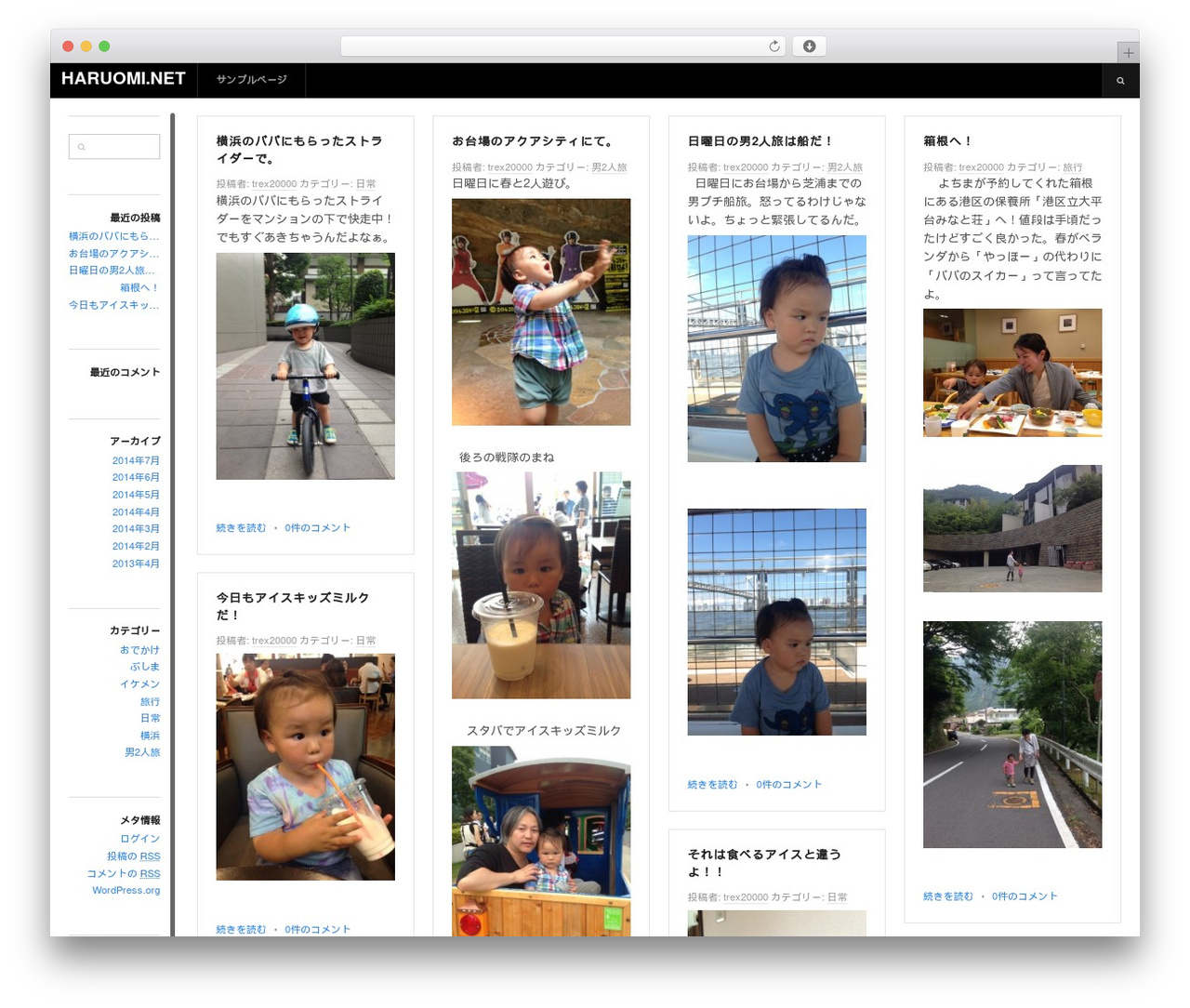Open recent post 箱根へ！ in sidebar

click(139, 288)
